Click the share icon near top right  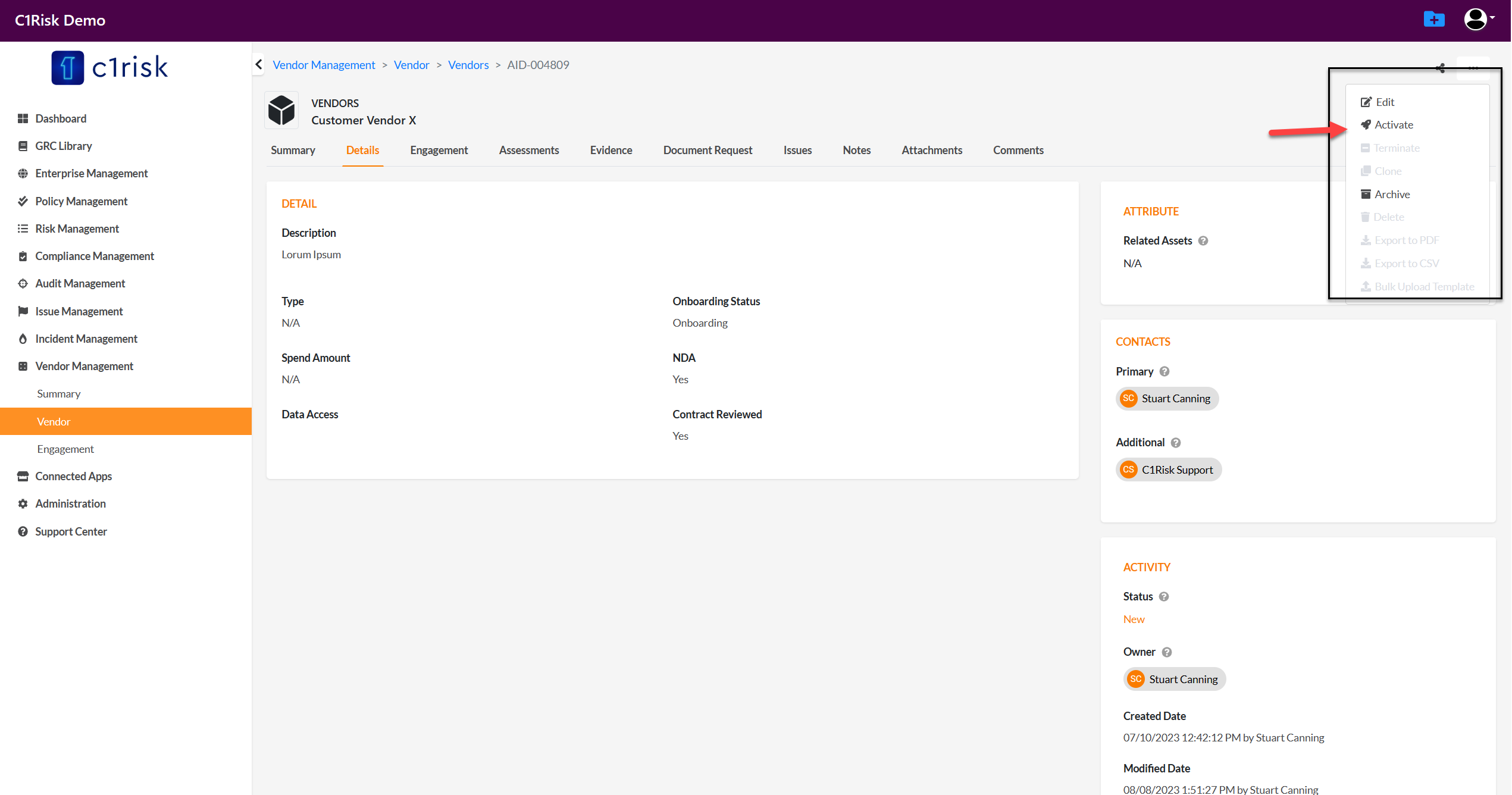(1440, 68)
